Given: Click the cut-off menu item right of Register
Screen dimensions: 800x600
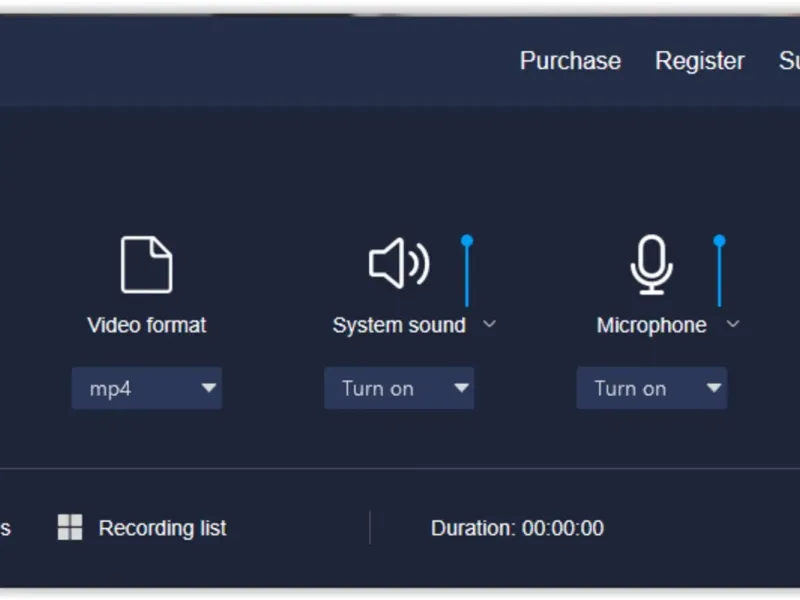Looking at the screenshot, I should [789, 61].
